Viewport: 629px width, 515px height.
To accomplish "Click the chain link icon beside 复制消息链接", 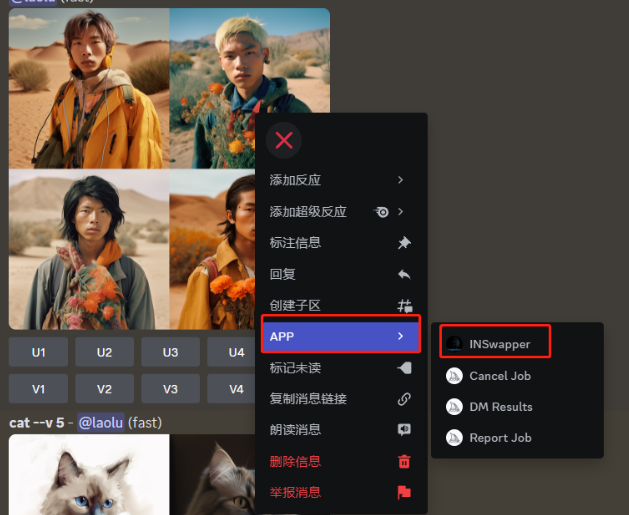I will 404,399.
